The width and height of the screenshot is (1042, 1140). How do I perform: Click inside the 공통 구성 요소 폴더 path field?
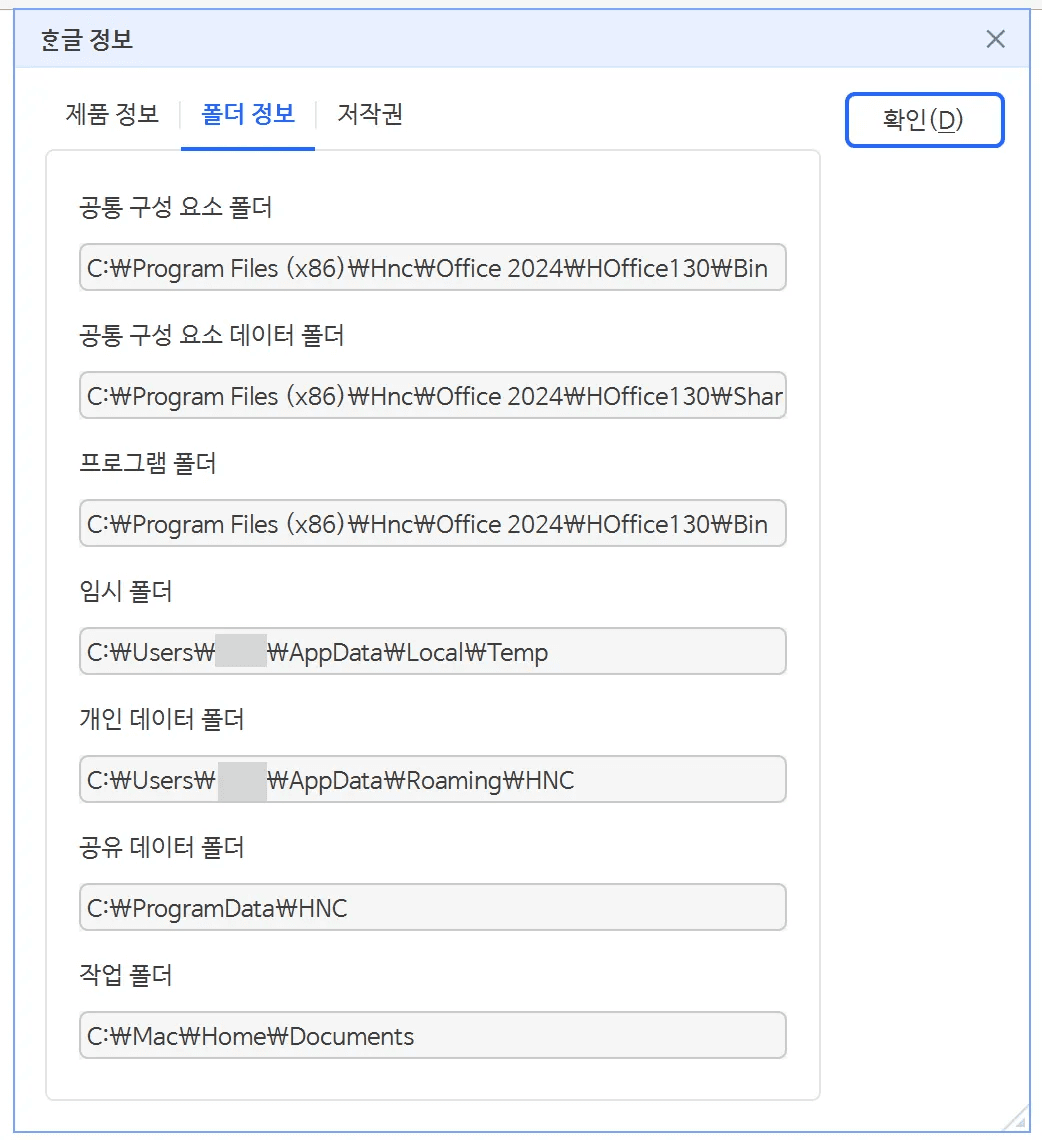point(432,267)
